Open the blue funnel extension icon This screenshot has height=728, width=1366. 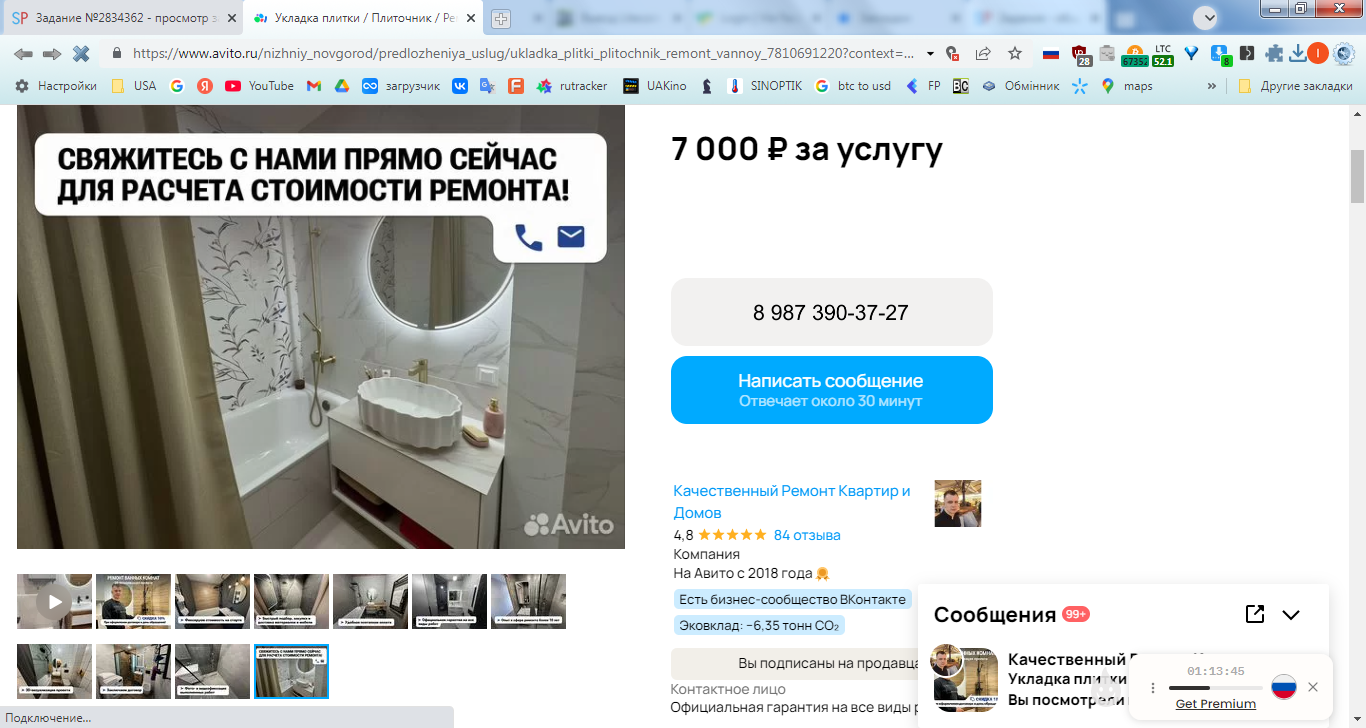pyautogui.click(x=1191, y=54)
